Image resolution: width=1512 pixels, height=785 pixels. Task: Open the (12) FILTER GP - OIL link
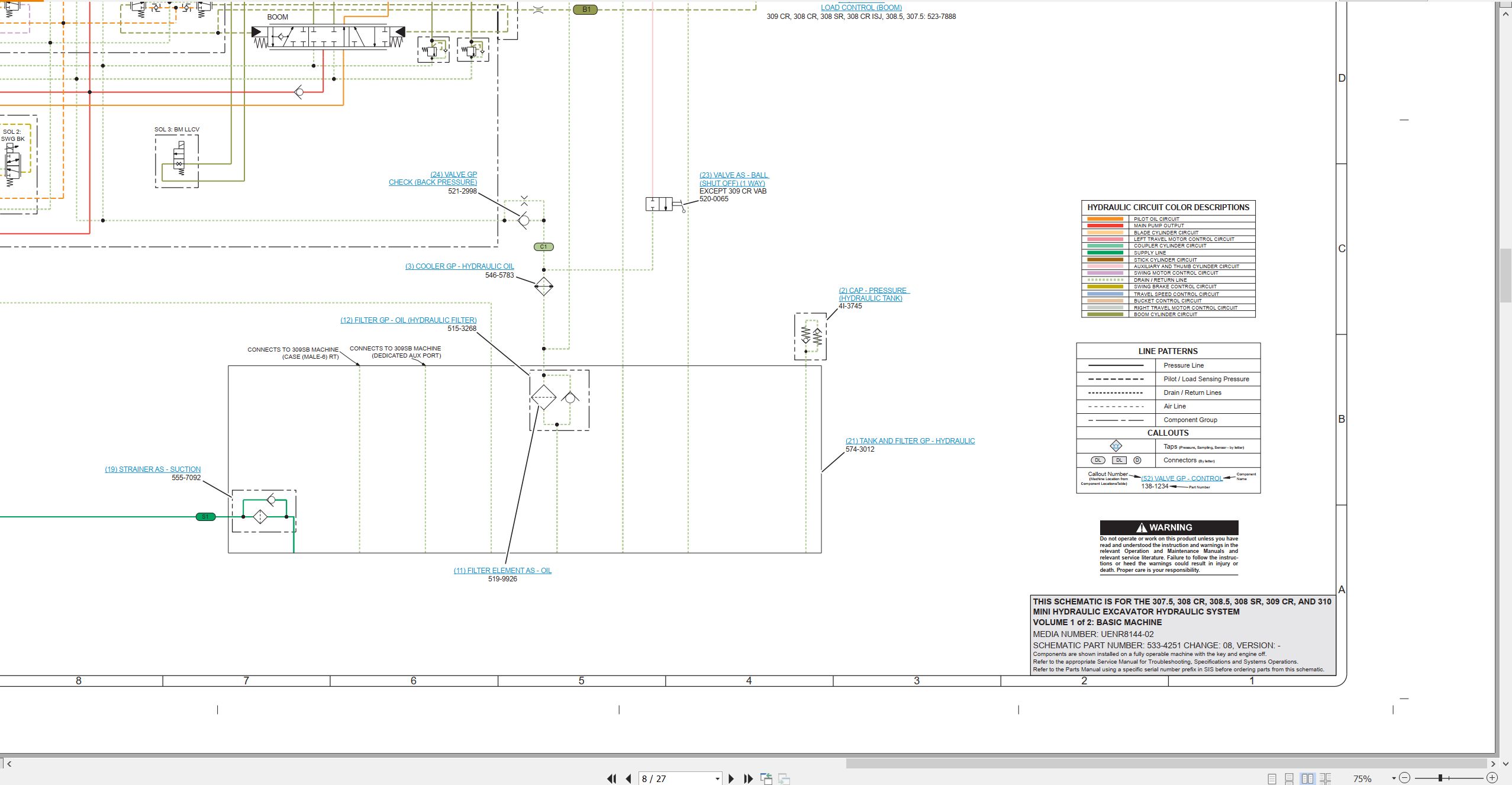(x=408, y=320)
